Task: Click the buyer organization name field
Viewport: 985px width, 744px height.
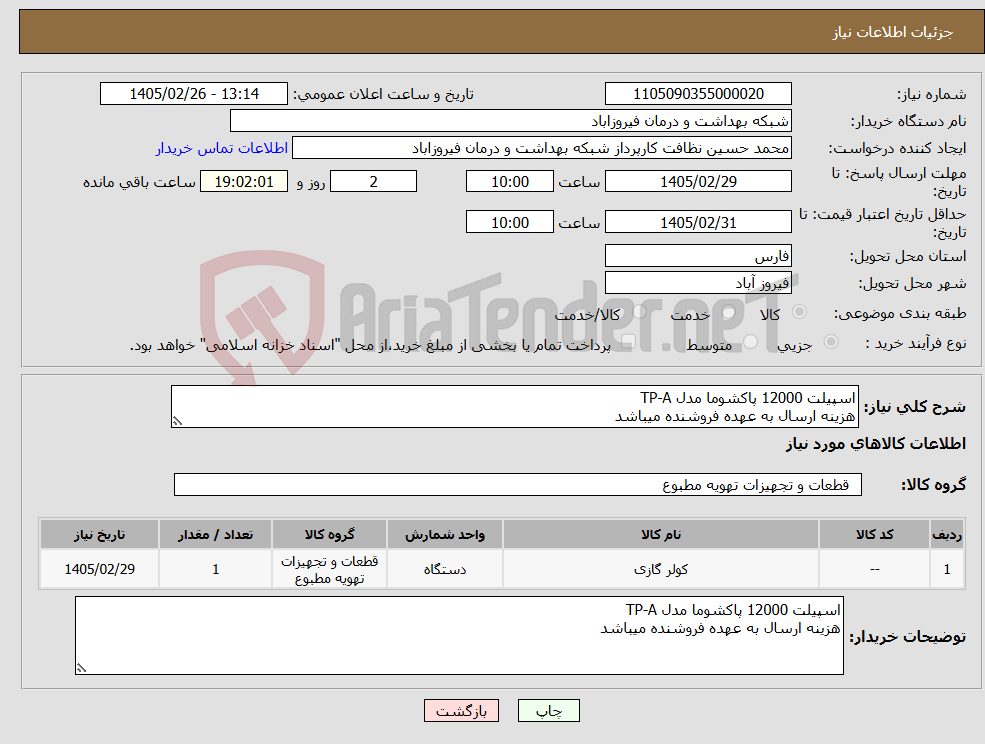Action: tap(510, 121)
